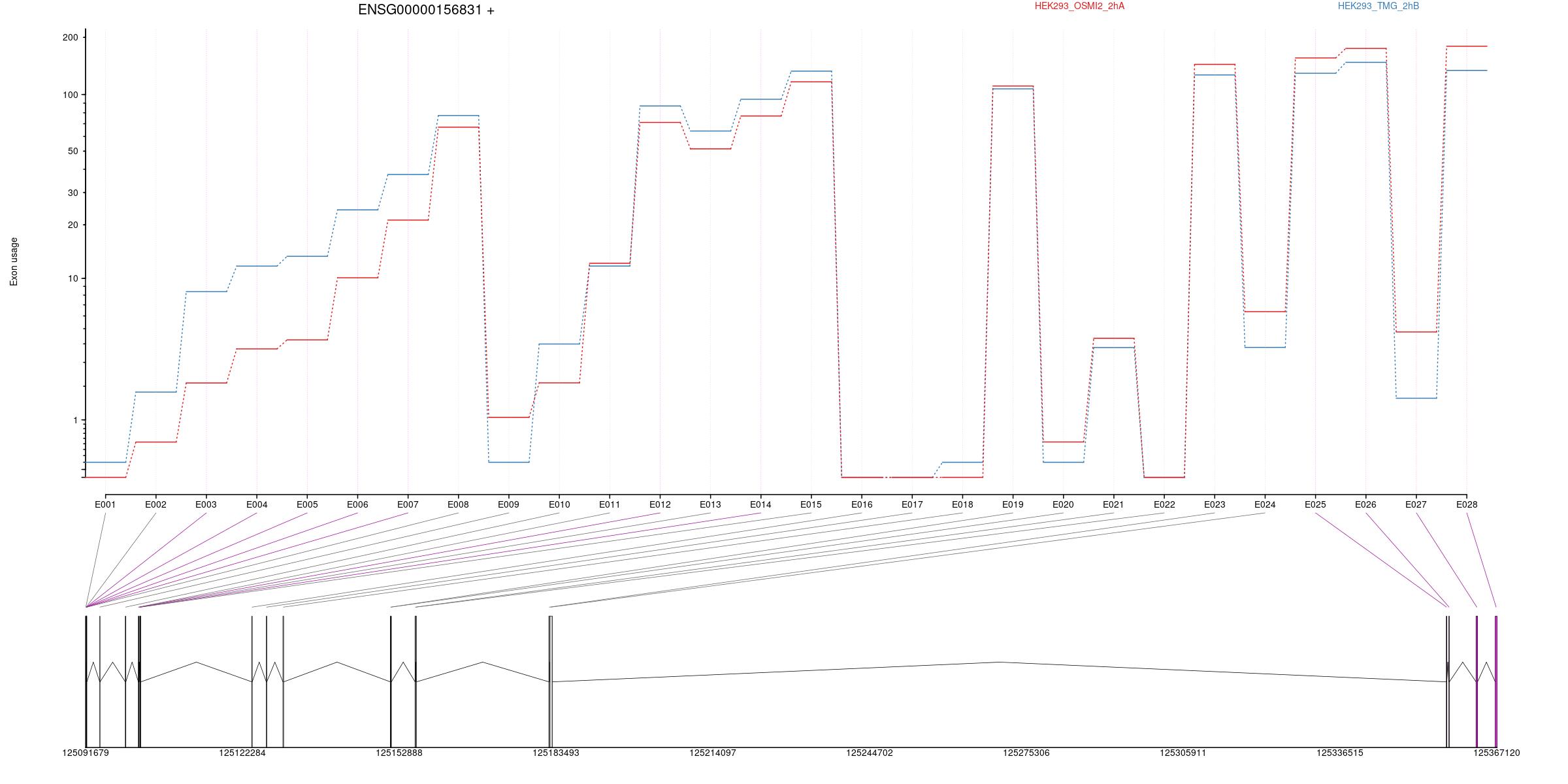Click exon label E028

click(x=1467, y=504)
